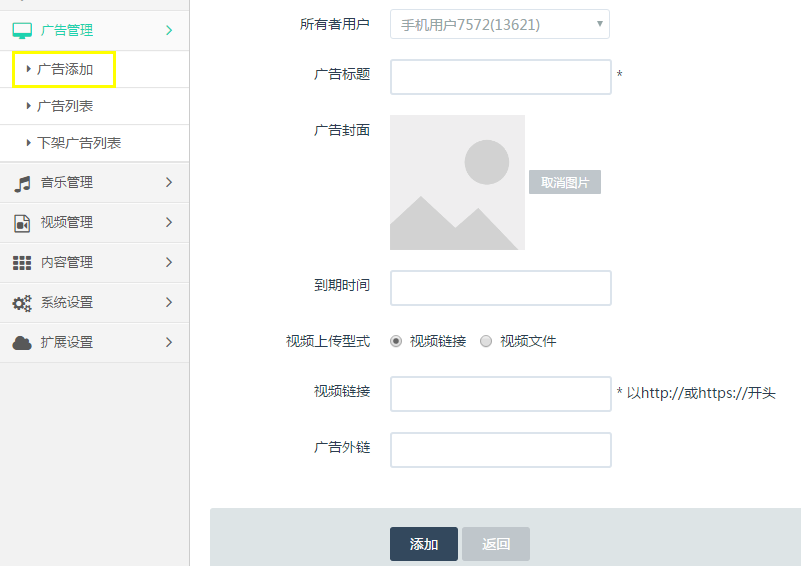This screenshot has width=801, height=566.
Task: Open the 广告列表 submenu item
Action: pos(65,106)
